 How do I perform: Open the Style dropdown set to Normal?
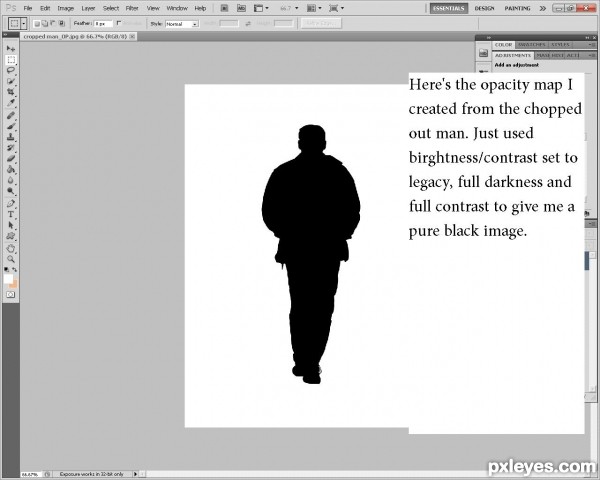pyautogui.click(x=182, y=24)
